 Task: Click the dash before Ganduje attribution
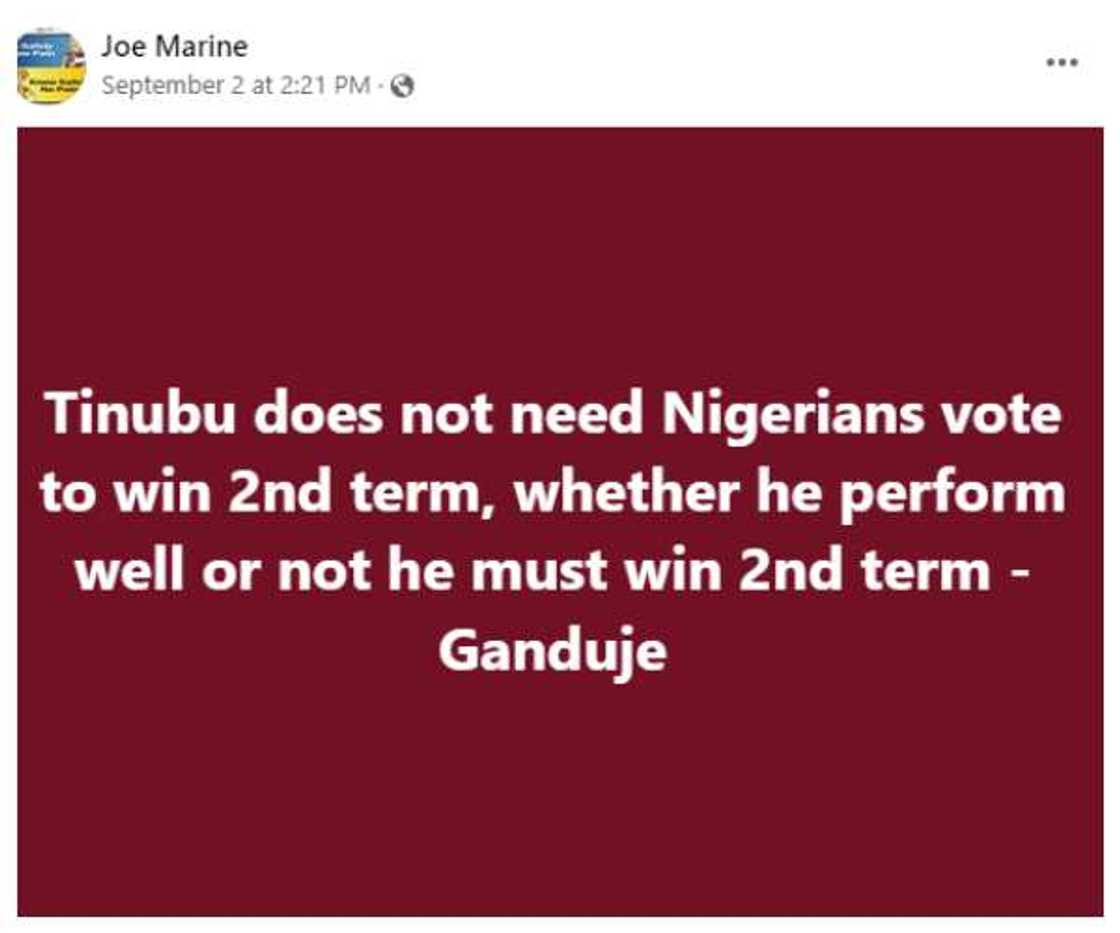click(1022, 573)
